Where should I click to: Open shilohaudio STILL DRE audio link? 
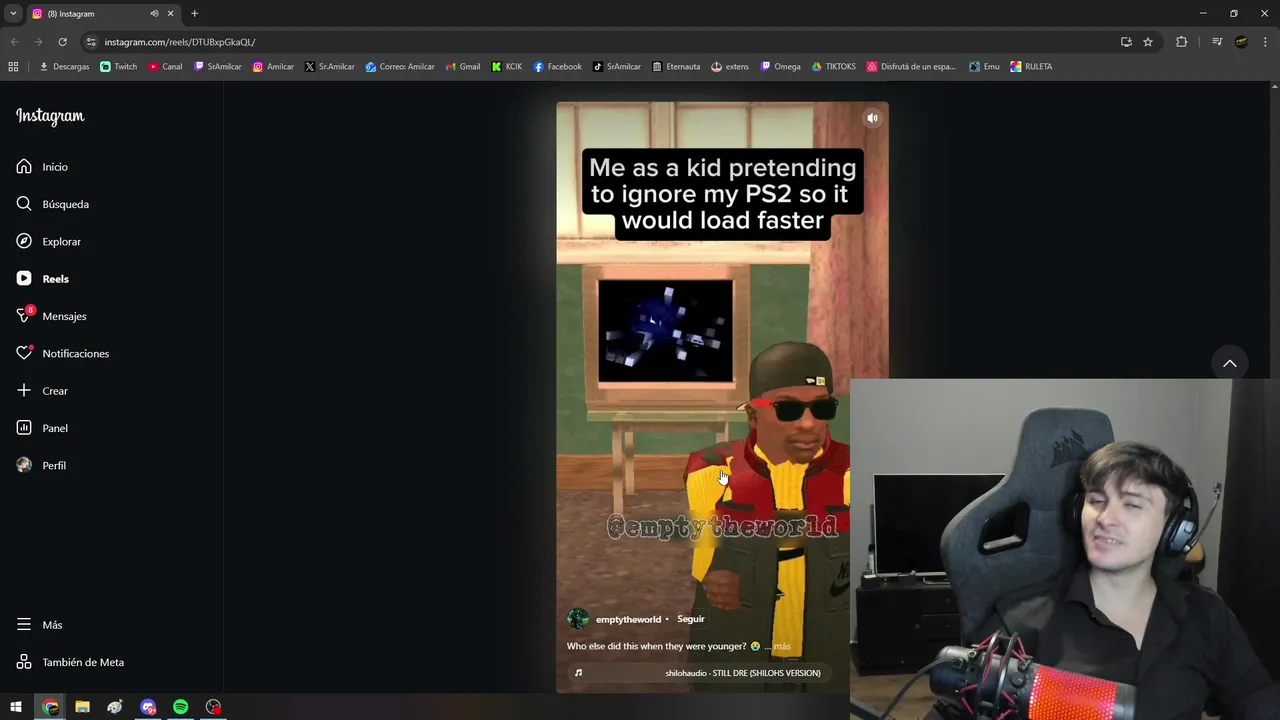click(743, 673)
